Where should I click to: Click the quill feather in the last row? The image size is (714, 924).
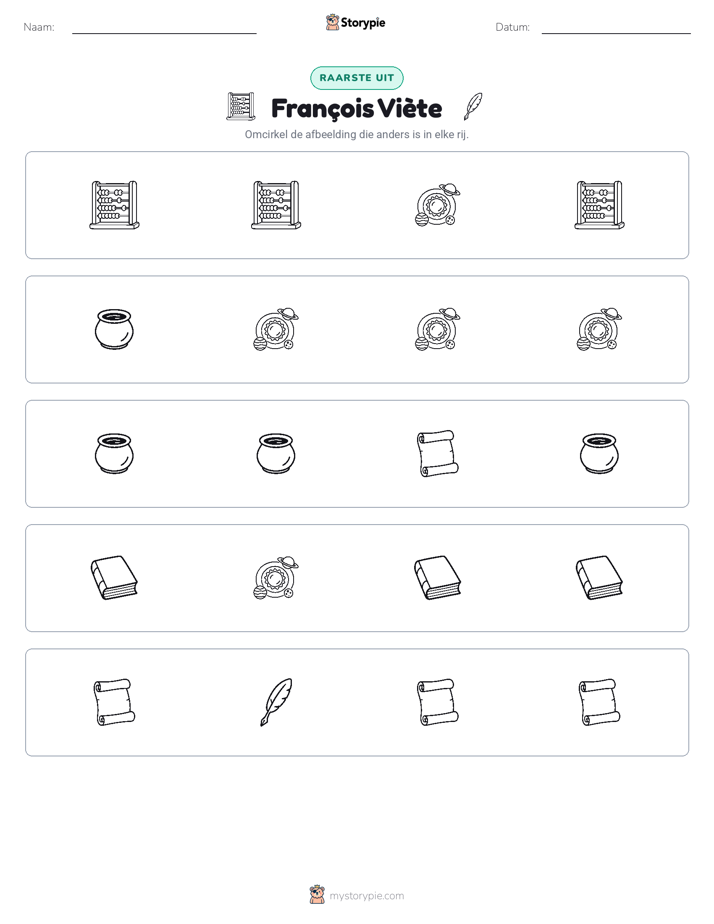pyautogui.click(x=276, y=702)
